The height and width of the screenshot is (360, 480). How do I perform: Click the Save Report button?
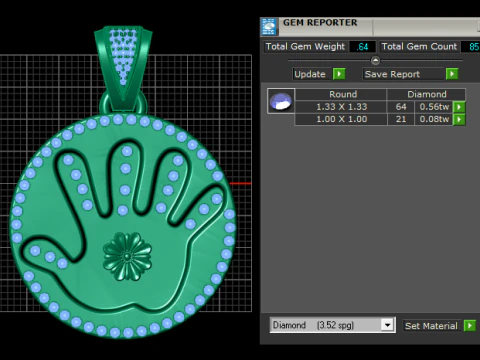pos(404,74)
